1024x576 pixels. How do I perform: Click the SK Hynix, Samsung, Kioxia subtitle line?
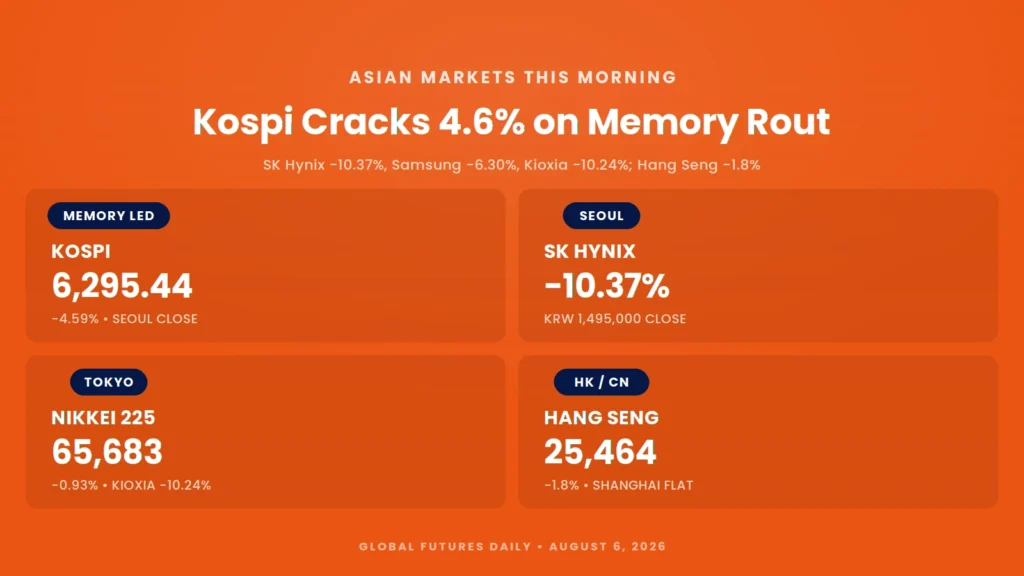point(511,165)
